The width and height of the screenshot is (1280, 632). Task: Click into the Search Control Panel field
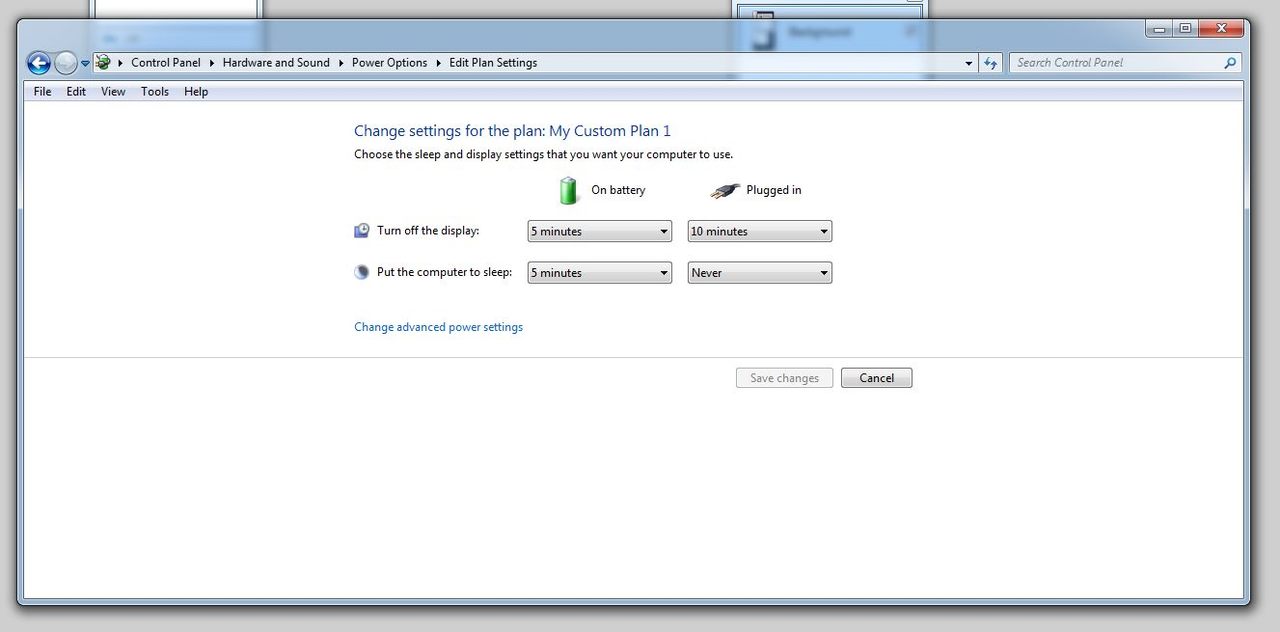click(1116, 63)
